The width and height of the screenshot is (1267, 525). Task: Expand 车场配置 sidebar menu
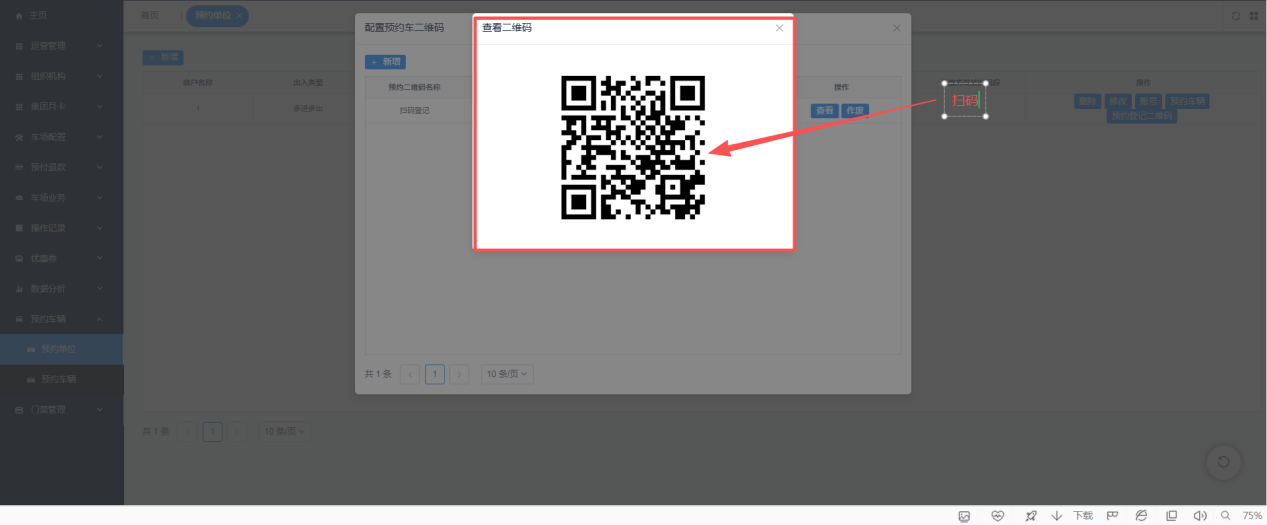(x=62, y=137)
